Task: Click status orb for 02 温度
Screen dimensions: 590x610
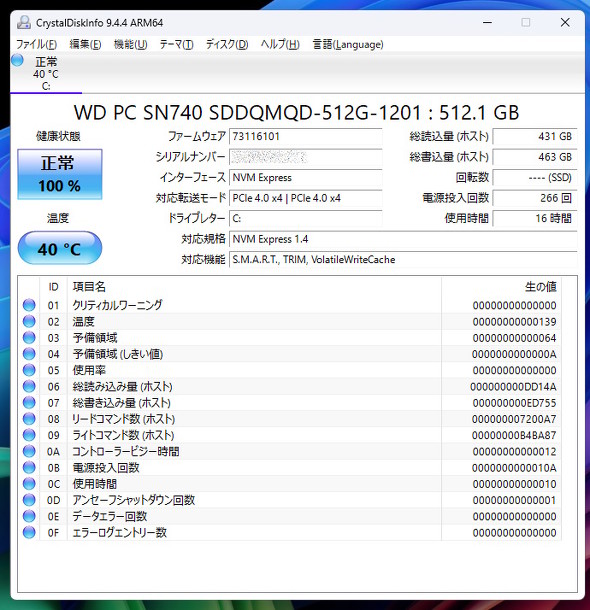Action: [x=29, y=321]
